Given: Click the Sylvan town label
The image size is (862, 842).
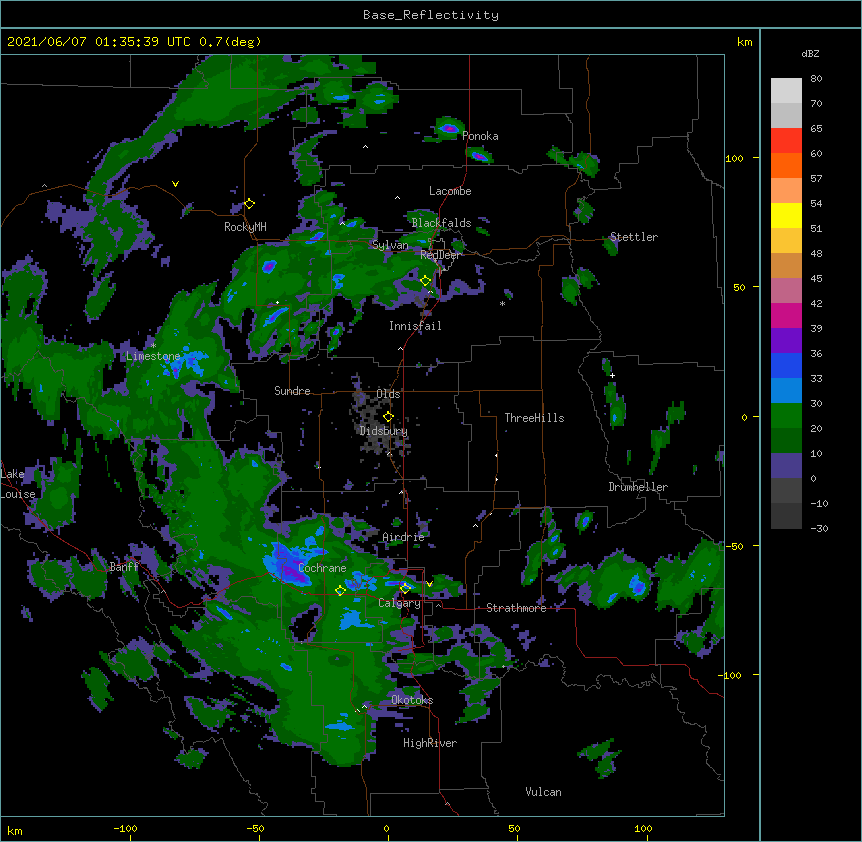Looking at the screenshot, I should 390,245.
